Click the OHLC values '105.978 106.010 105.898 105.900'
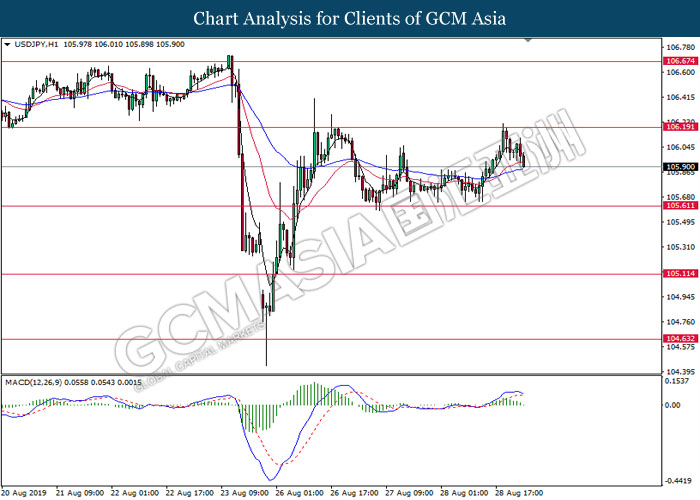 [x=124, y=45]
